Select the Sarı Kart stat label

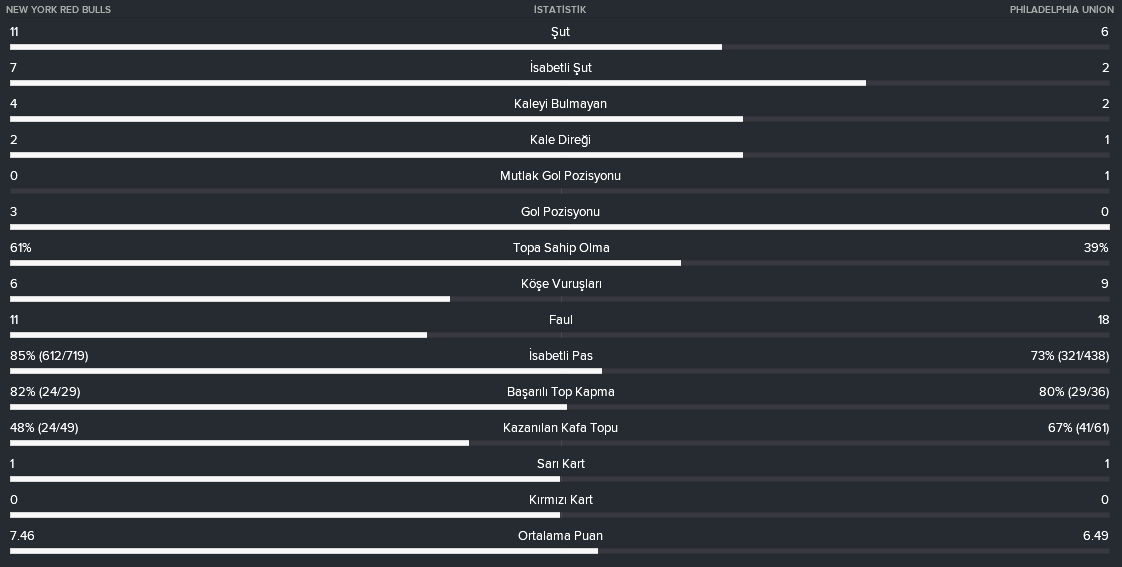[561, 464]
